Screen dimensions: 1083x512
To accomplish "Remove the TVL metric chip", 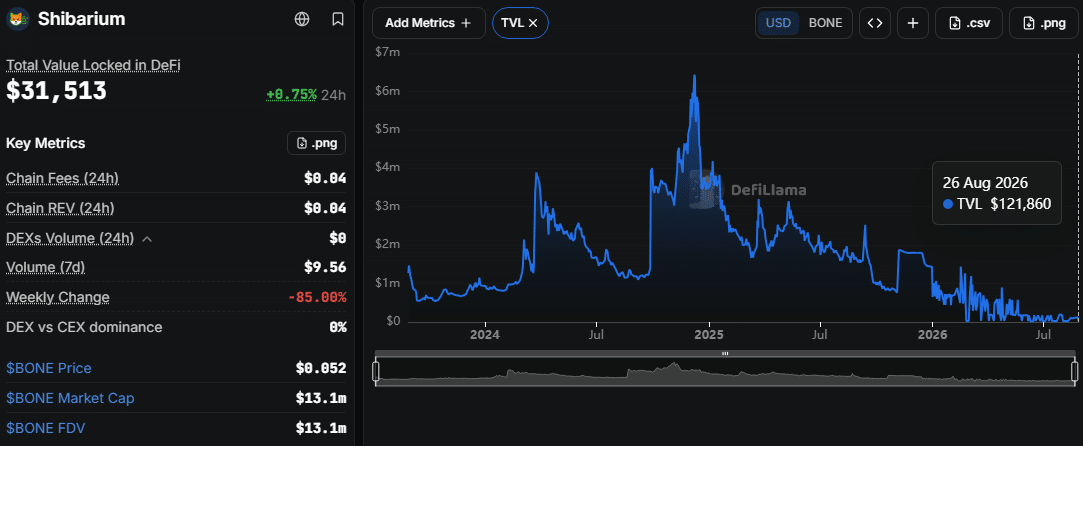I will (x=533, y=23).
